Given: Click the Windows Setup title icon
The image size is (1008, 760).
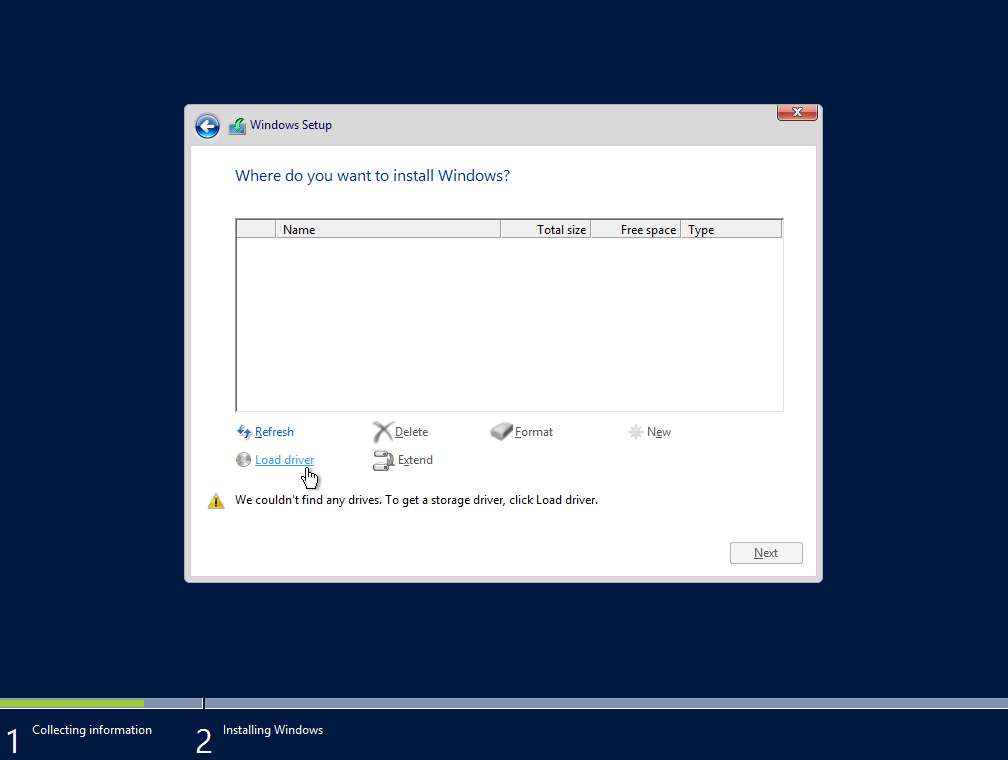Looking at the screenshot, I should coord(237,125).
